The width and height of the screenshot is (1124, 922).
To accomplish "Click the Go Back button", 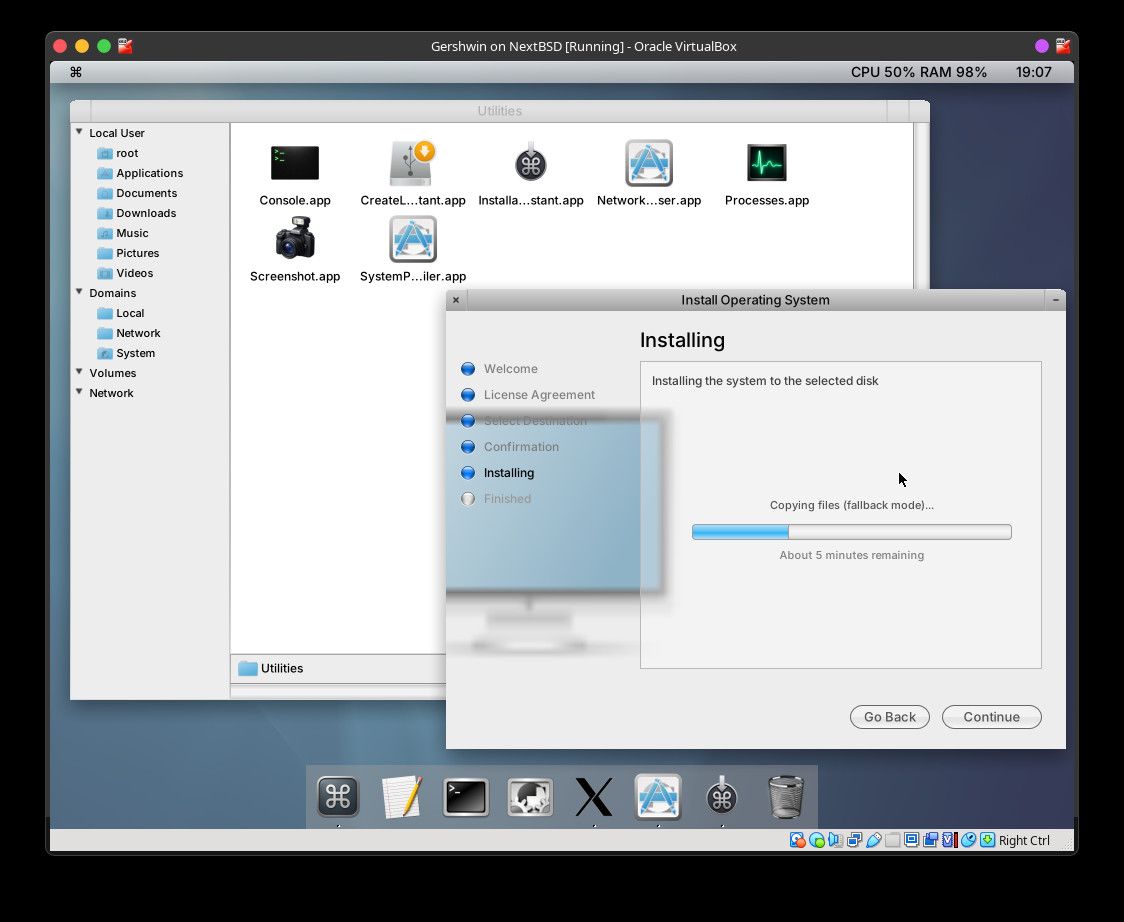I will [x=890, y=717].
